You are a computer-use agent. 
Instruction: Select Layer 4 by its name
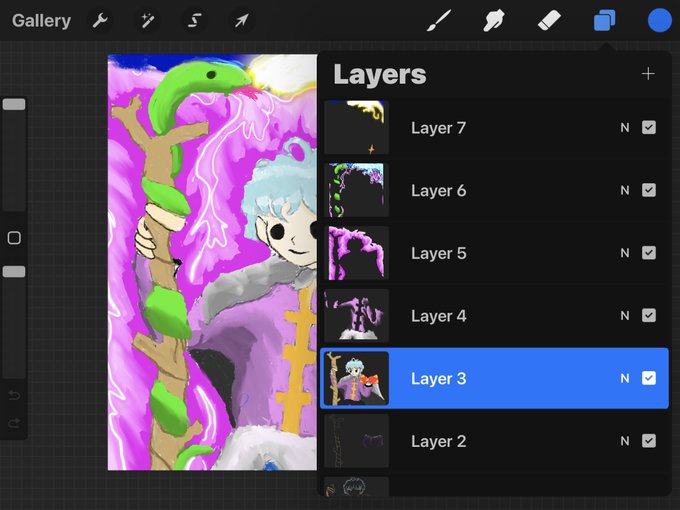click(x=438, y=316)
